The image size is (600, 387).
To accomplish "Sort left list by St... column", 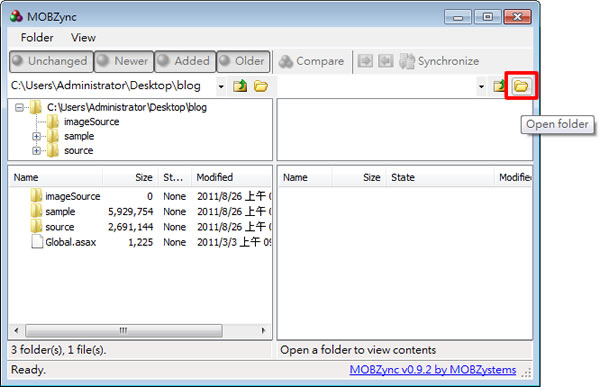I will point(174,177).
